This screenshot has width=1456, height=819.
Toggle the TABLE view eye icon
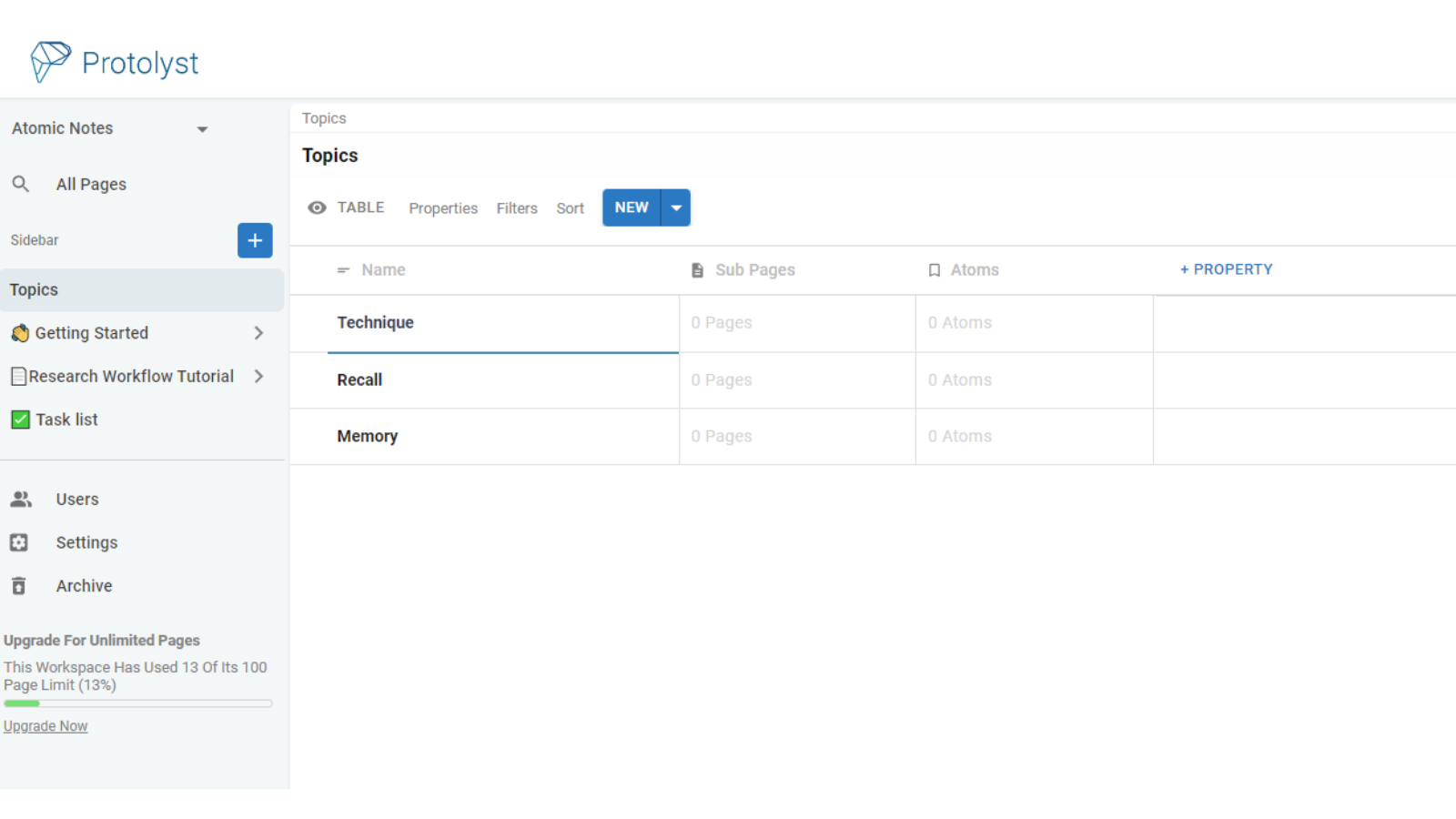pyautogui.click(x=317, y=207)
